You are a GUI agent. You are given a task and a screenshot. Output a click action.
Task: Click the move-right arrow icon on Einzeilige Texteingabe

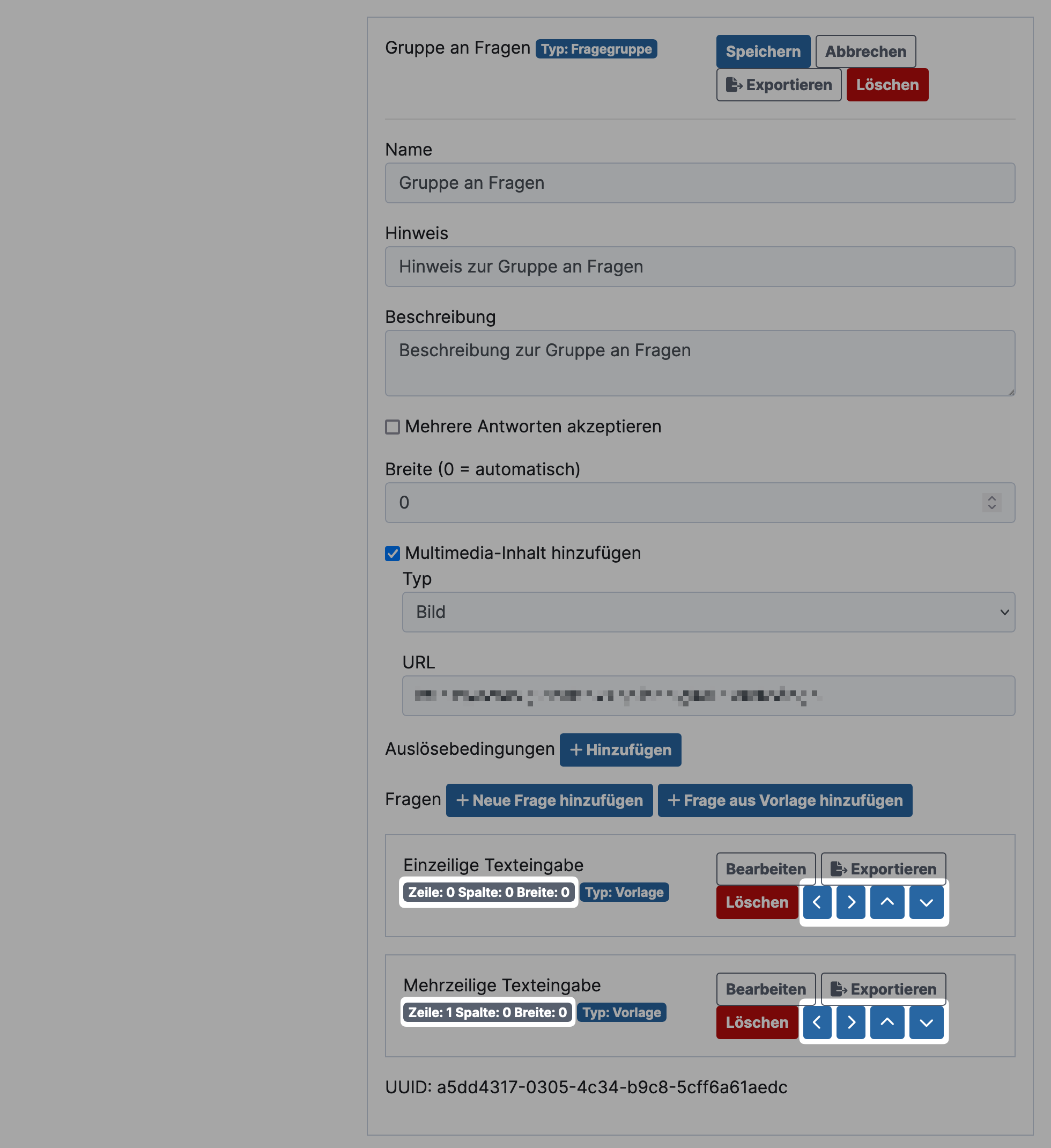pos(851,902)
